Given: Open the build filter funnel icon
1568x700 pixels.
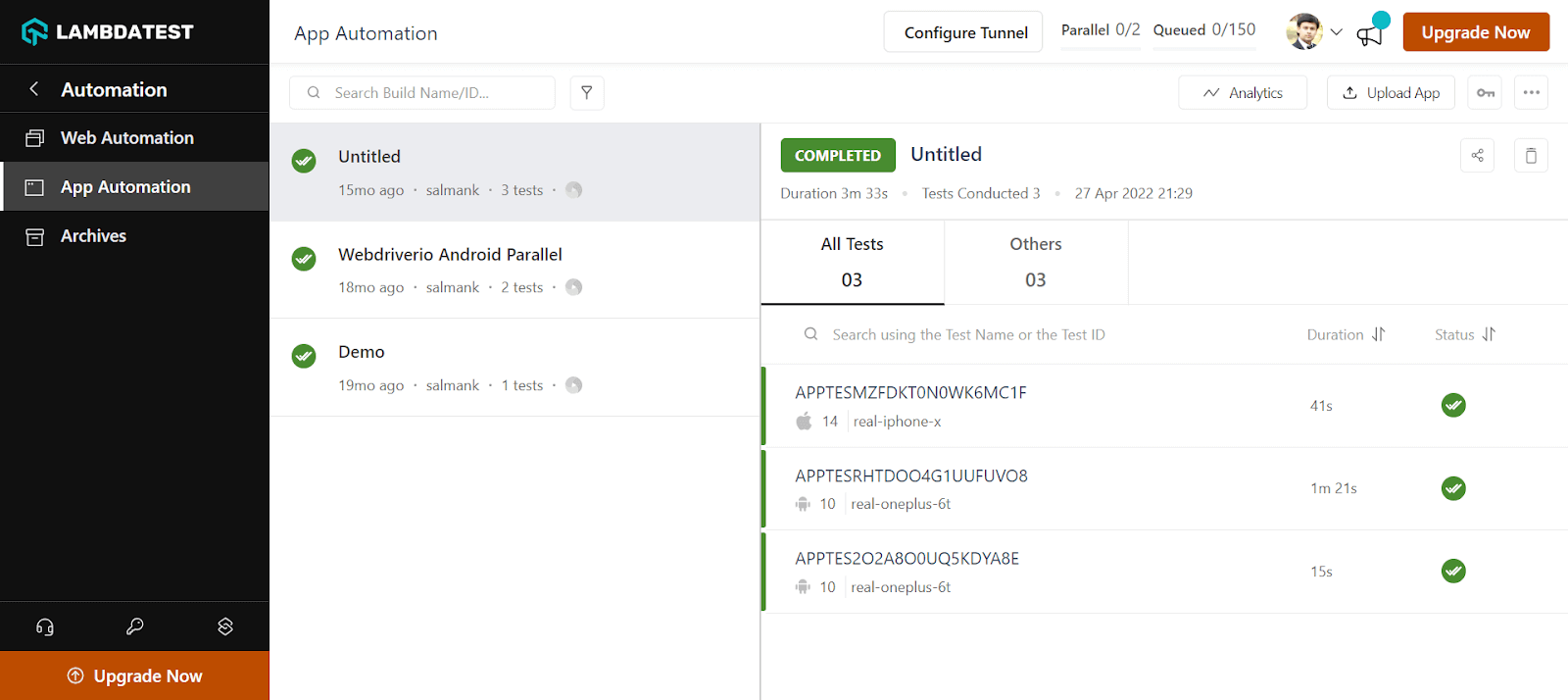Looking at the screenshot, I should click(587, 93).
